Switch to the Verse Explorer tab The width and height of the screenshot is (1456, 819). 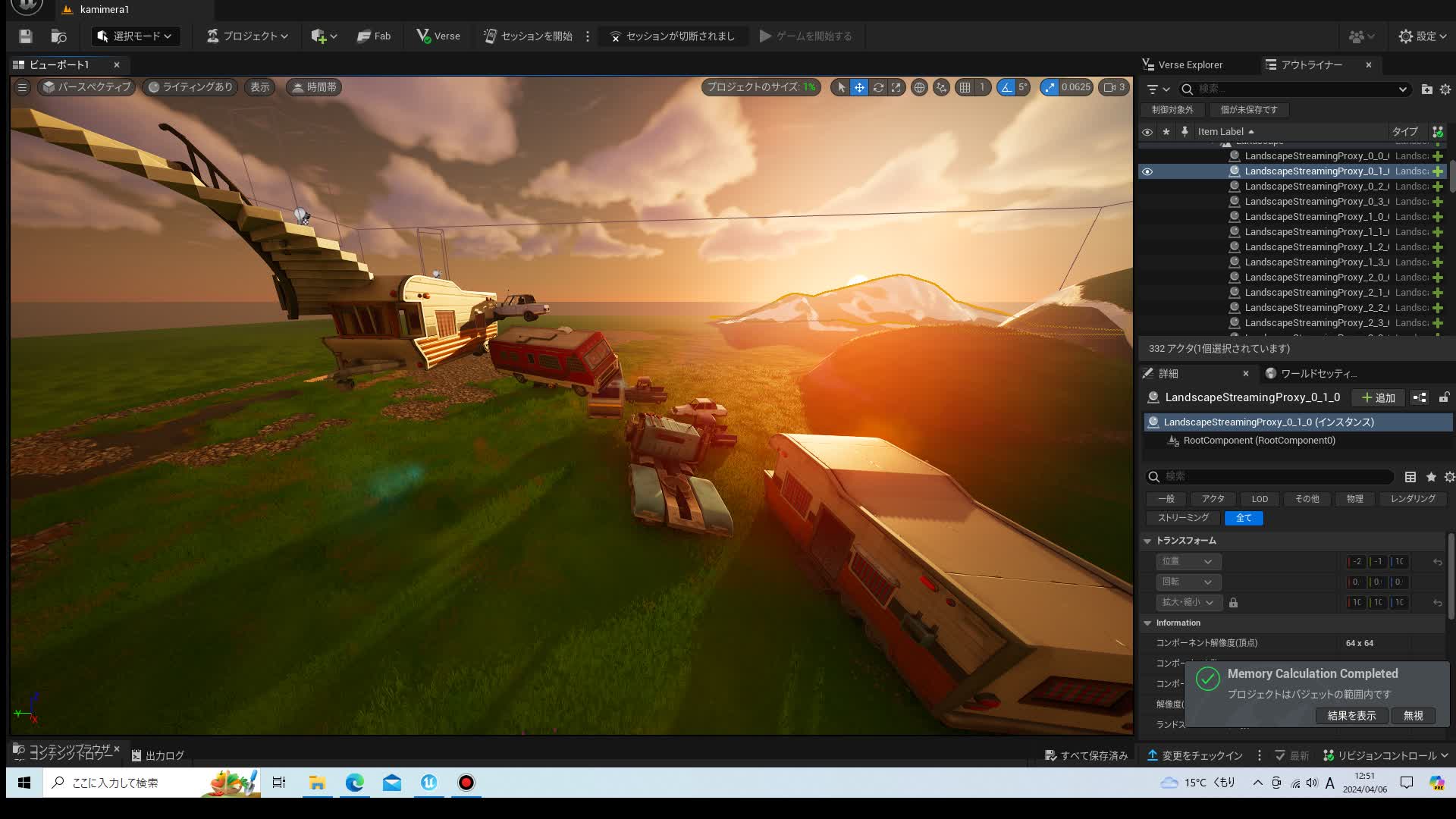pyautogui.click(x=1189, y=64)
